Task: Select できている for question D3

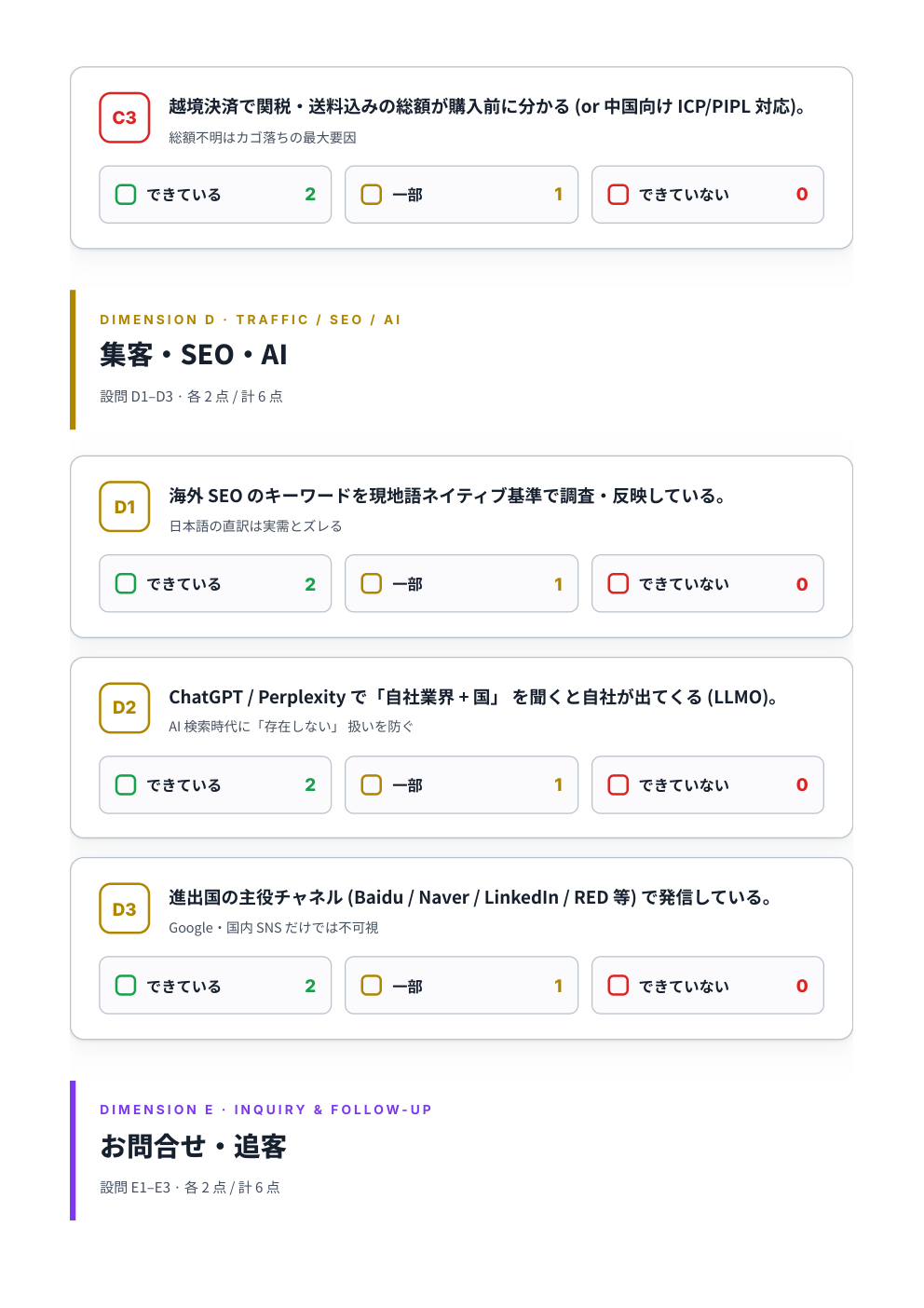Action: coord(215,986)
